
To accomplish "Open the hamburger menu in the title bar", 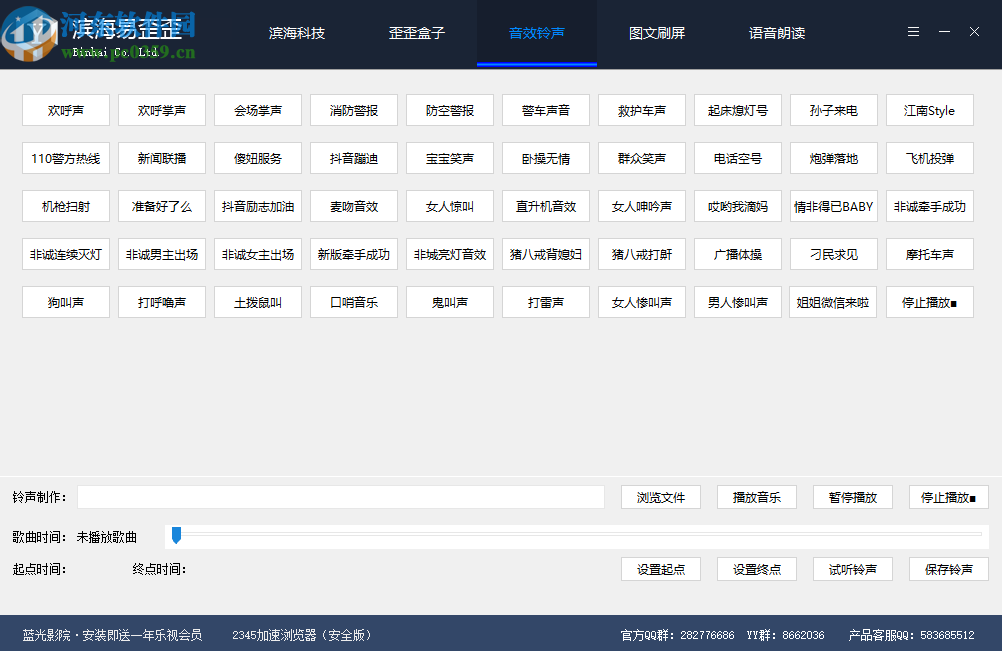I will [x=912, y=31].
